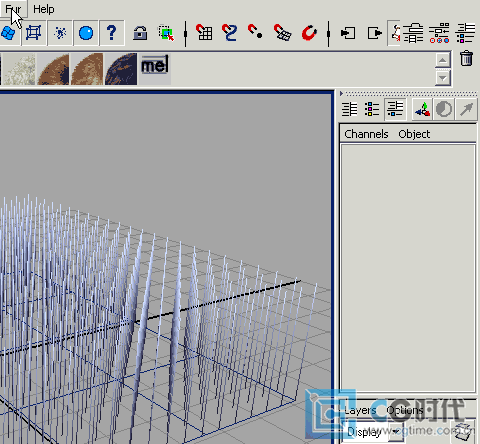Show the Tool Settings panel icon

tap(439, 33)
